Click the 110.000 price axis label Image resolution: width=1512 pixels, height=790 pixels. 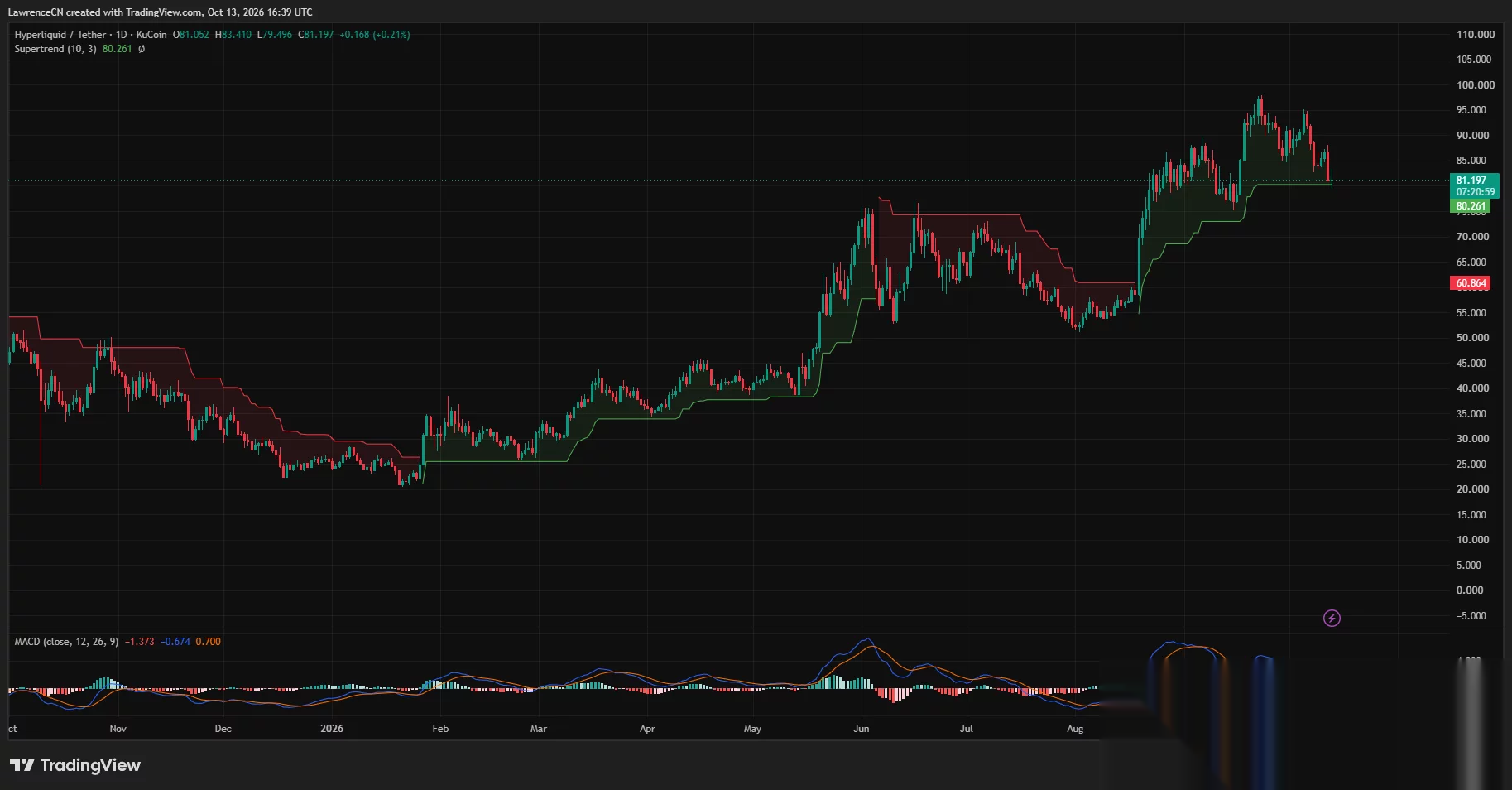pyautogui.click(x=1476, y=35)
